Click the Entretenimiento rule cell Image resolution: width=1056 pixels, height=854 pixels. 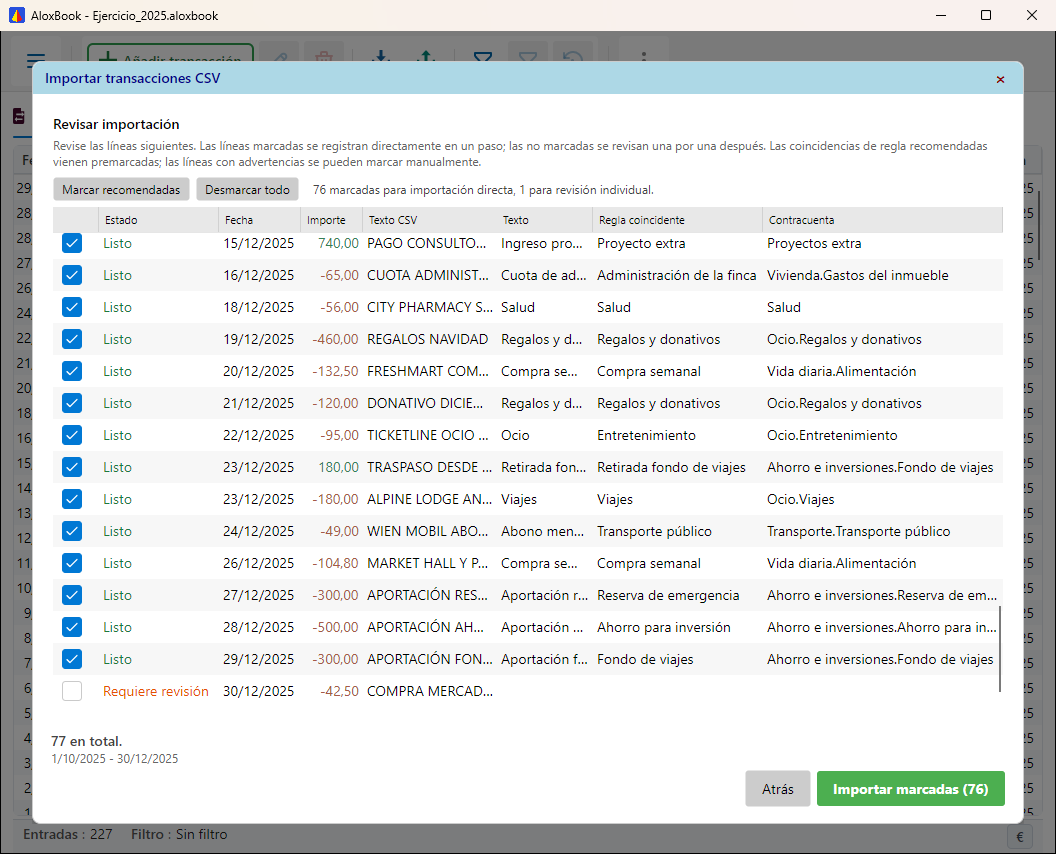[646, 435]
